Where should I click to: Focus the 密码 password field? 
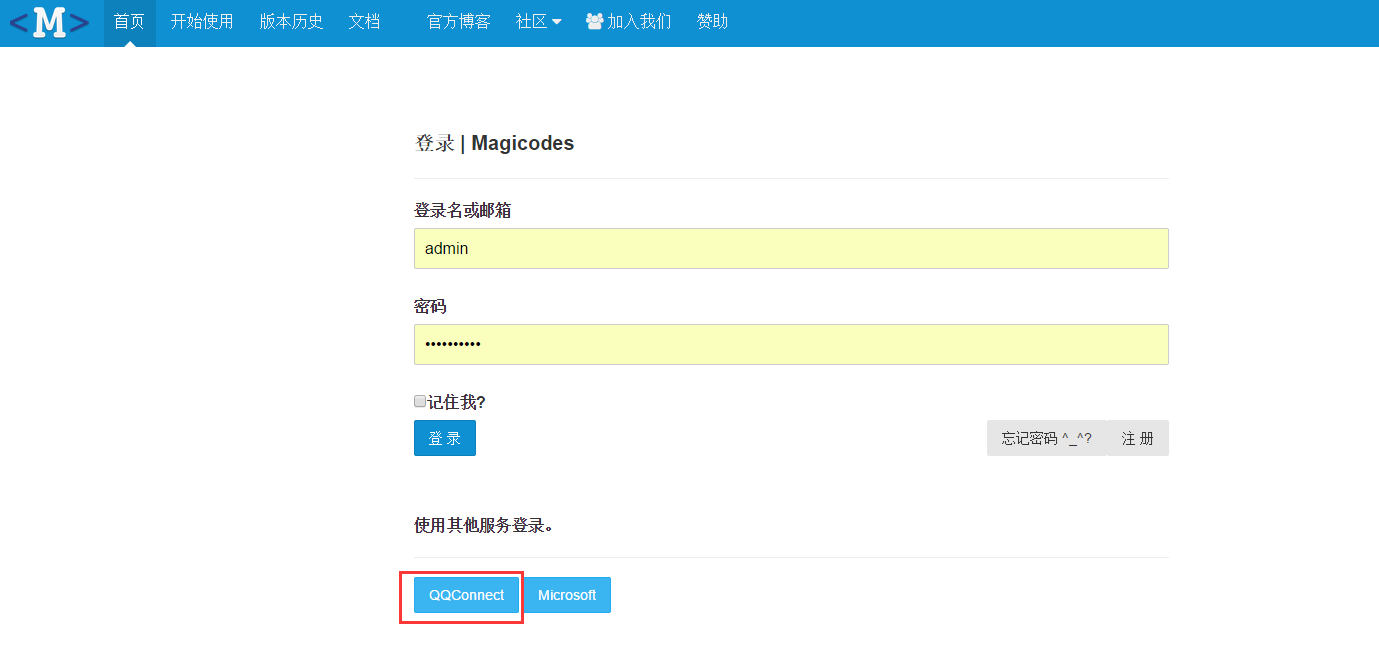[791, 344]
